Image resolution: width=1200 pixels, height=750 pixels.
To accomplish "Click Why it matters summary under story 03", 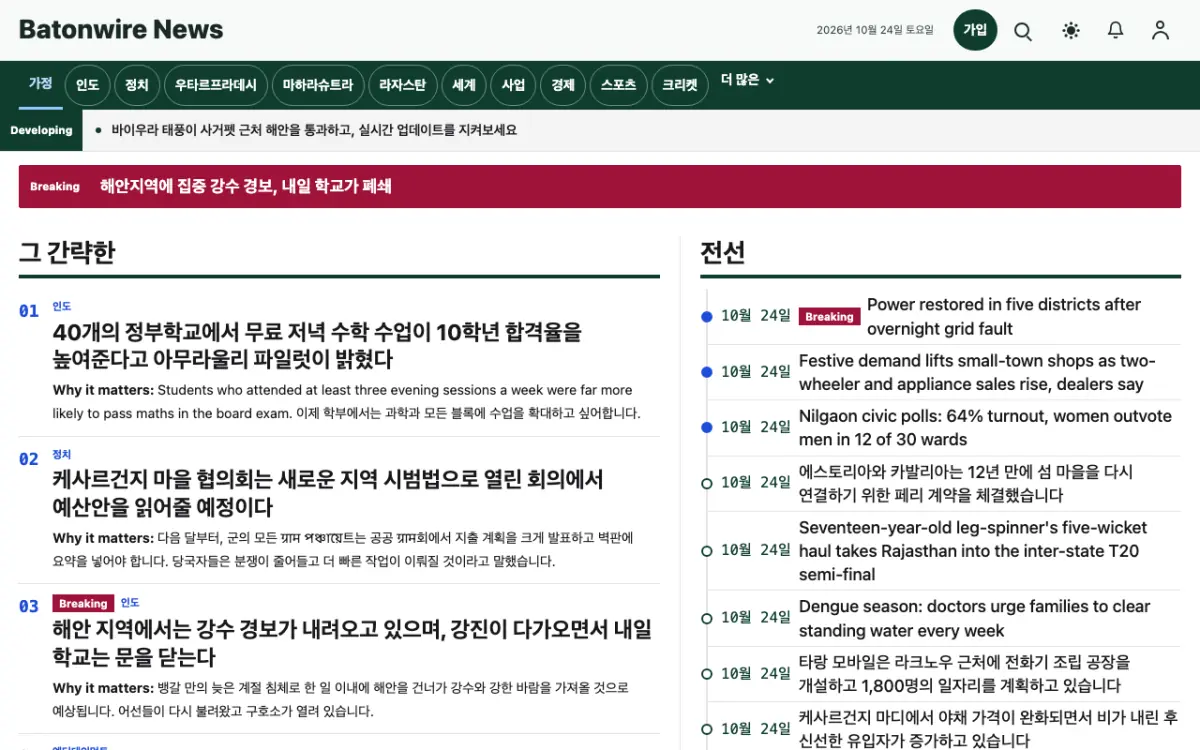I will (341, 699).
